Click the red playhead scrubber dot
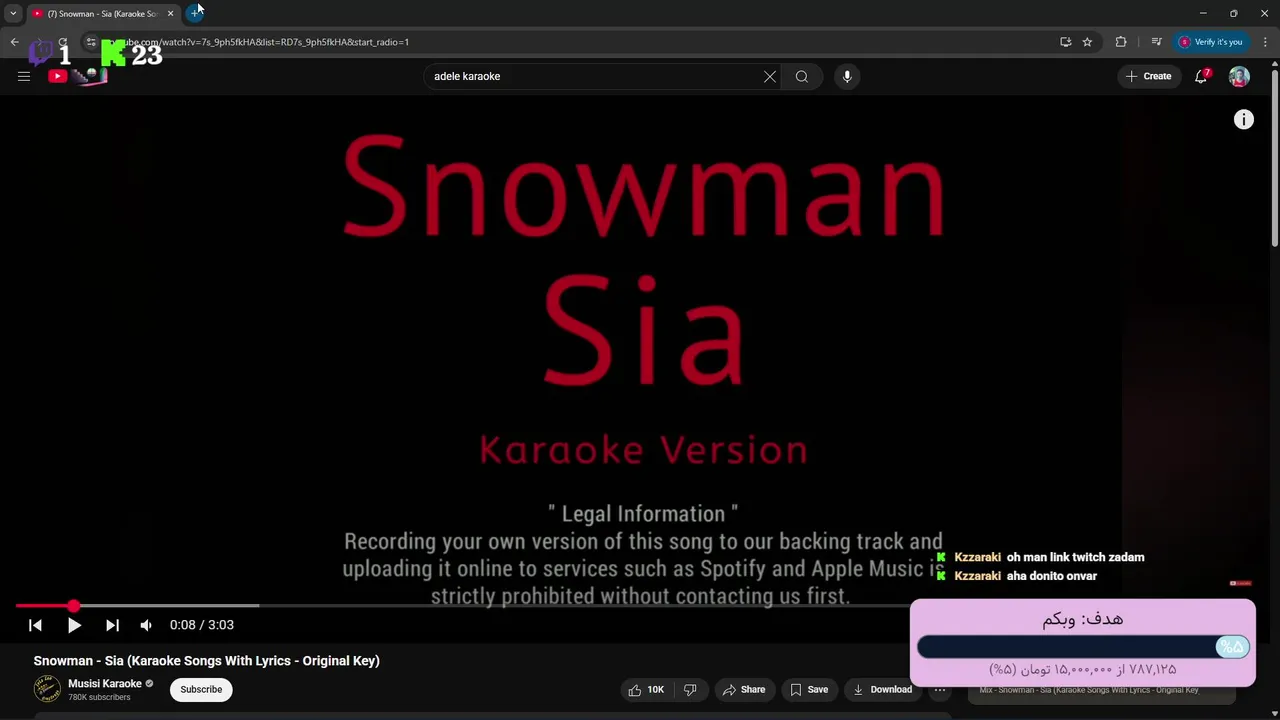Screen dimensions: 1280x720 (x=73, y=606)
